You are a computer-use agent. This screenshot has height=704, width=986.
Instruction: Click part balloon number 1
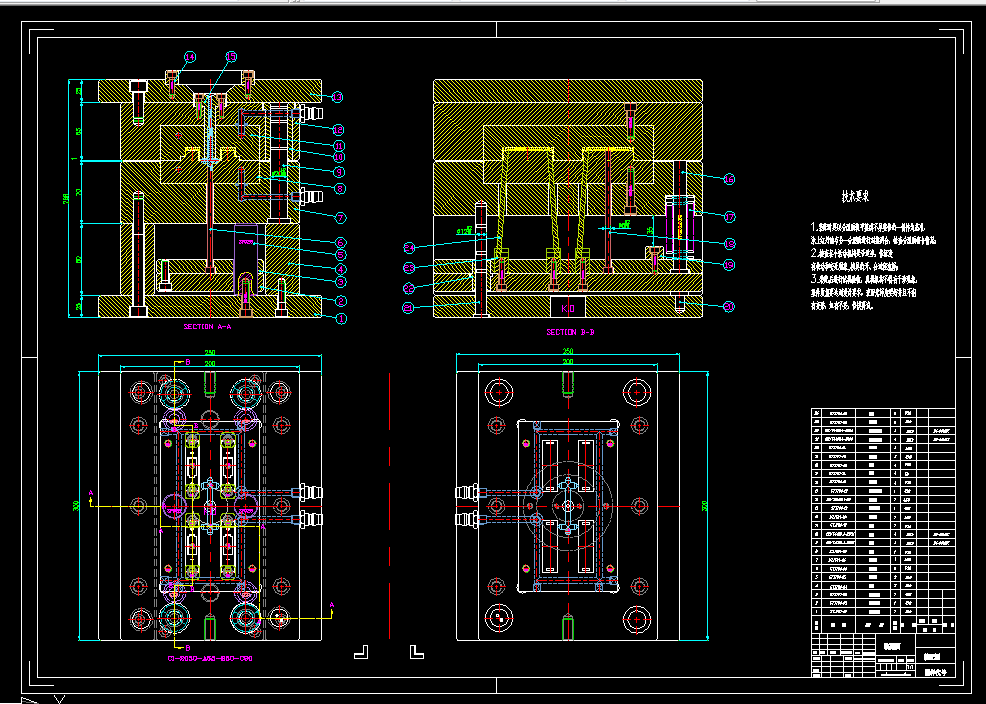click(x=341, y=319)
